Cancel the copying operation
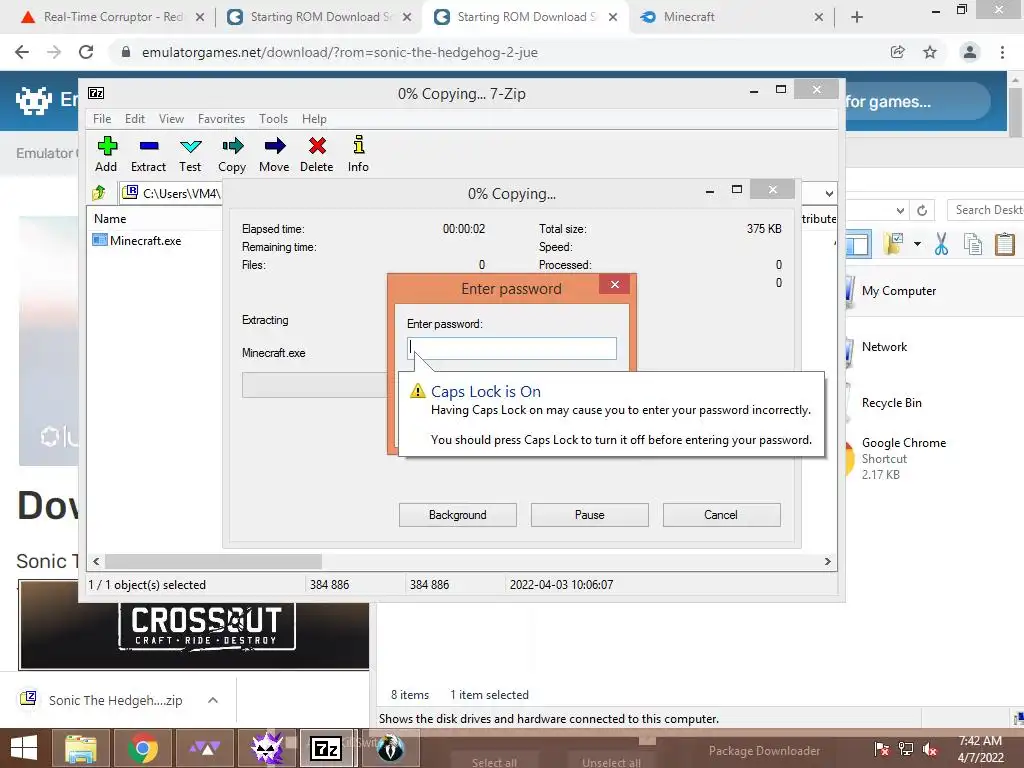Viewport: 1024px width, 768px height. pos(721,515)
